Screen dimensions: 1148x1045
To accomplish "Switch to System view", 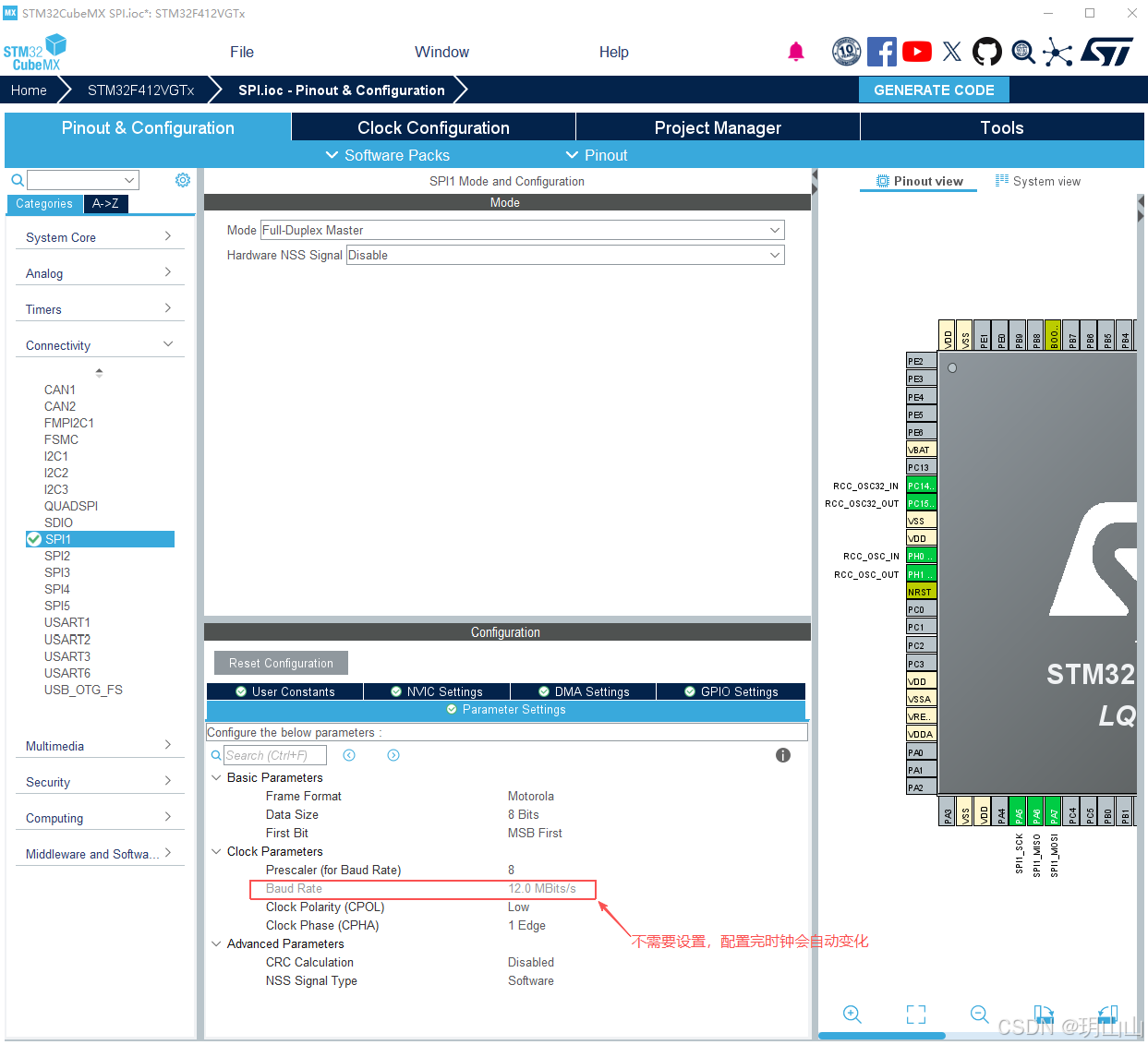I will [x=1037, y=181].
